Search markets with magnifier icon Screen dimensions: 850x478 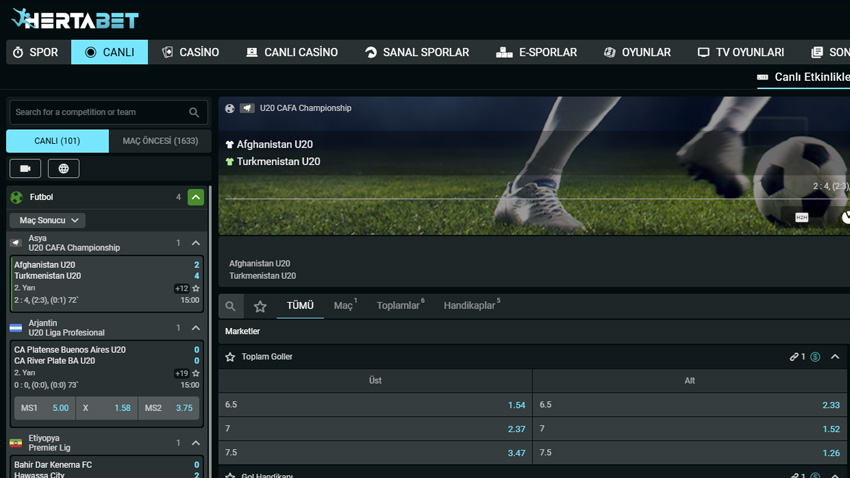(x=230, y=306)
